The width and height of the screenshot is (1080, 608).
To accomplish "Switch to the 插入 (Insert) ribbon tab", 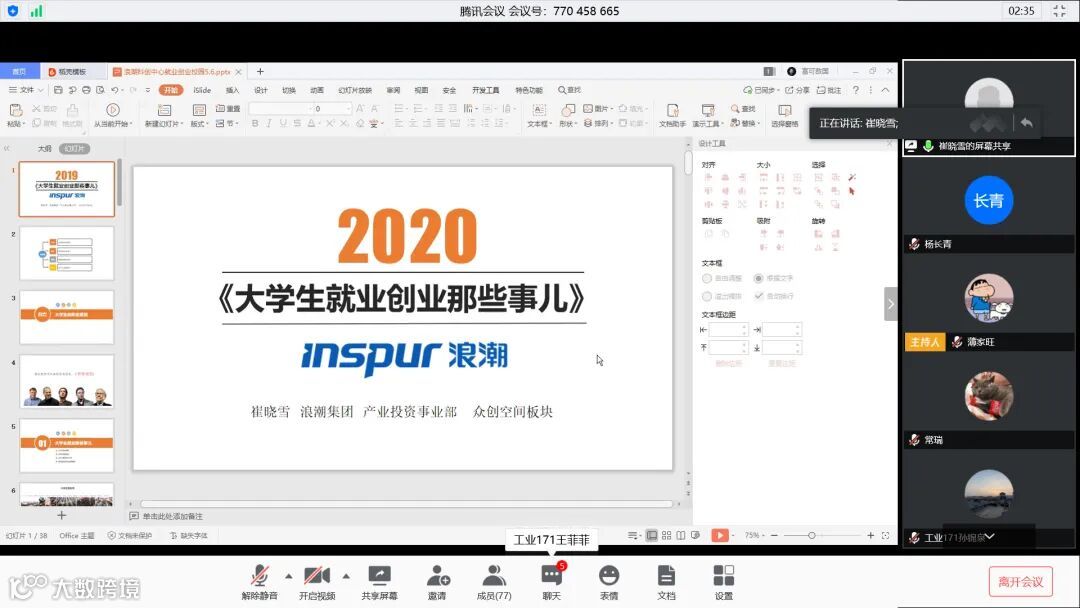I will (232, 90).
